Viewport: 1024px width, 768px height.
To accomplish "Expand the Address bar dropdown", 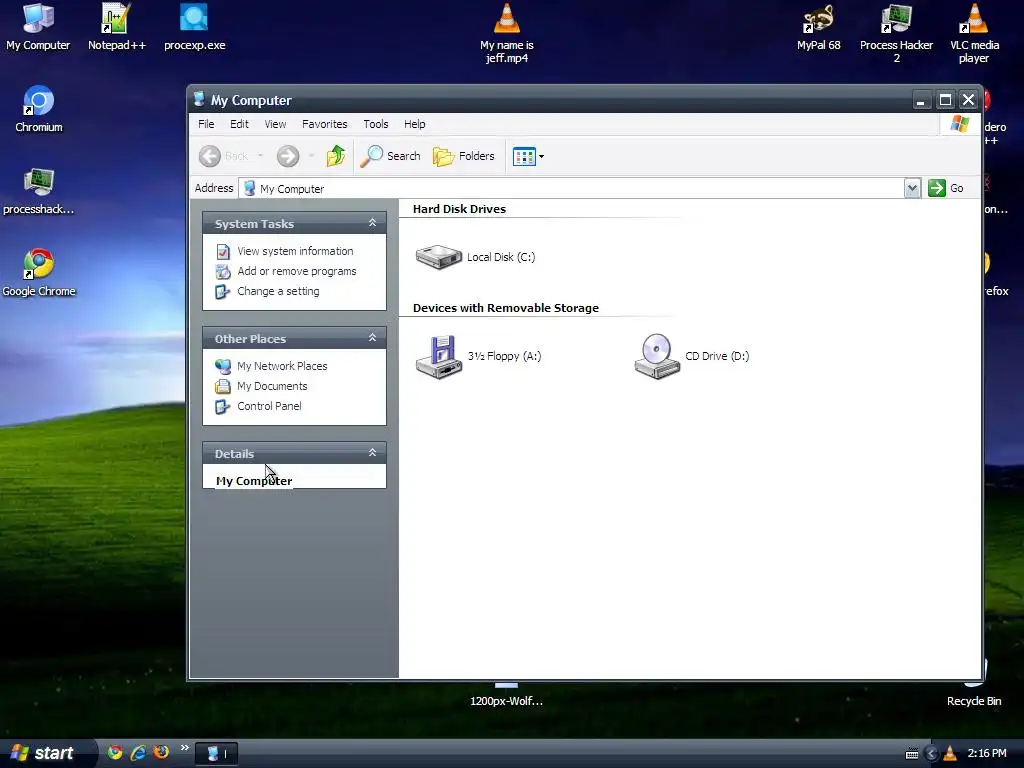I will (912, 188).
